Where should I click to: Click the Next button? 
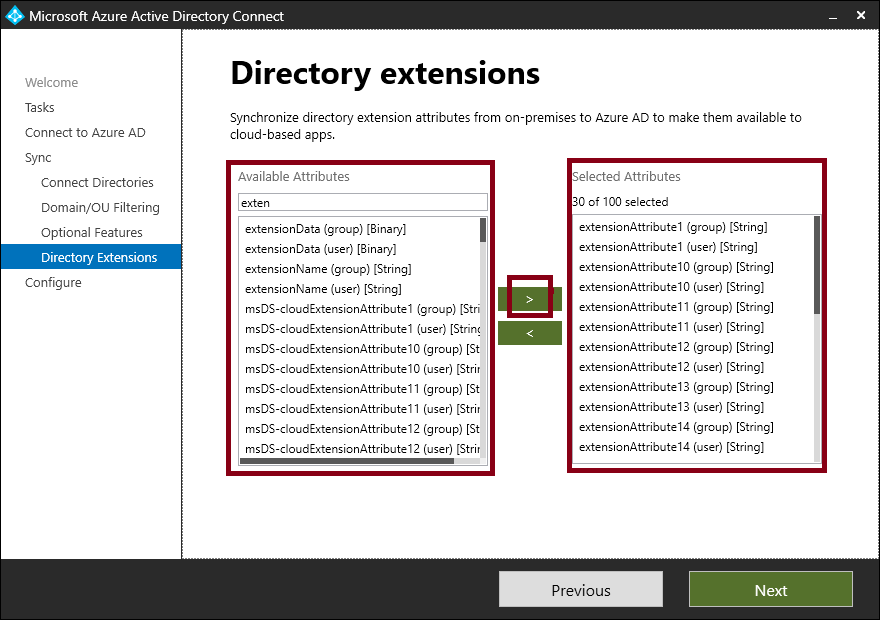pyautogui.click(x=771, y=590)
